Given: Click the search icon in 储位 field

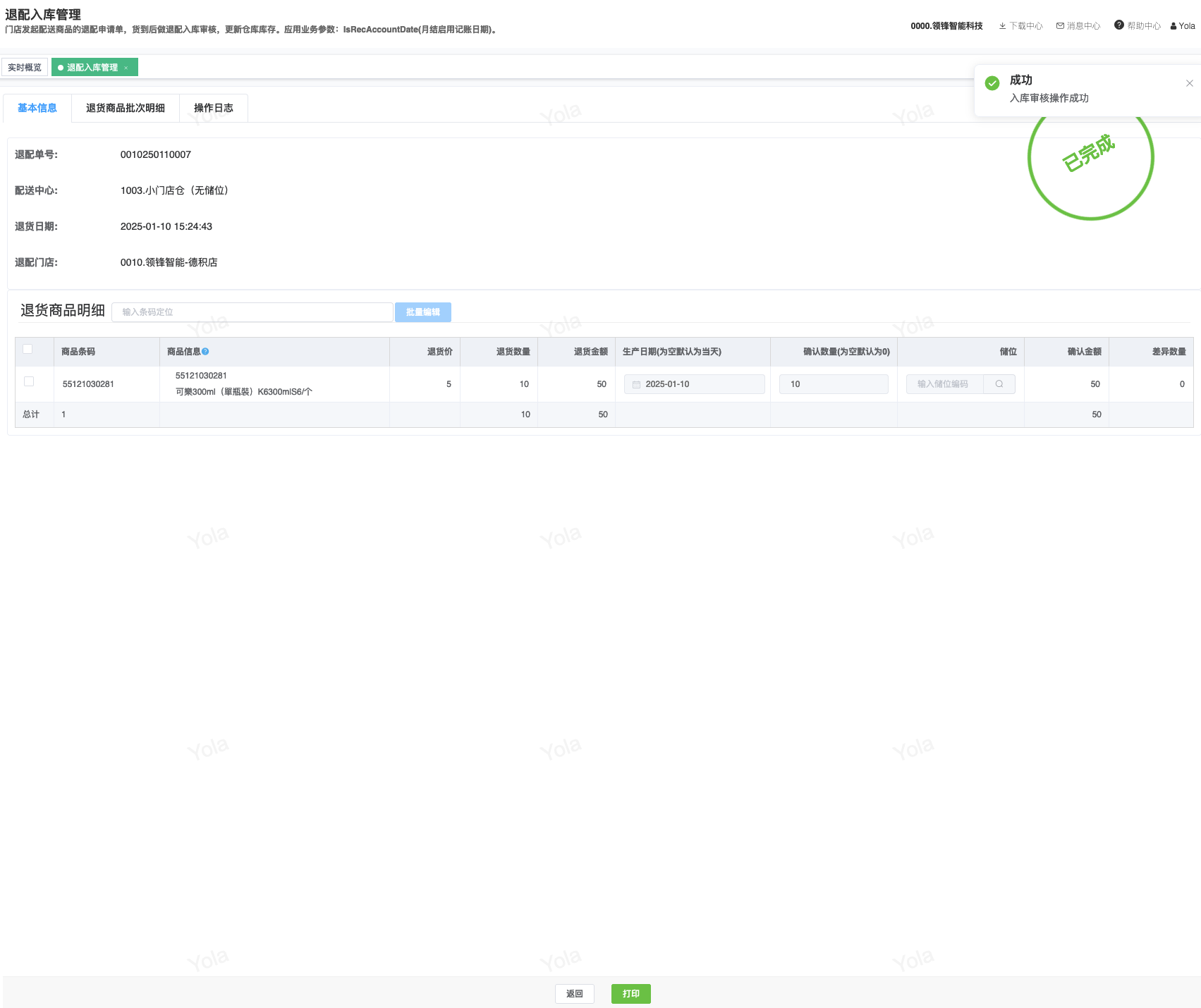Looking at the screenshot, I should (x=999, y=384).
